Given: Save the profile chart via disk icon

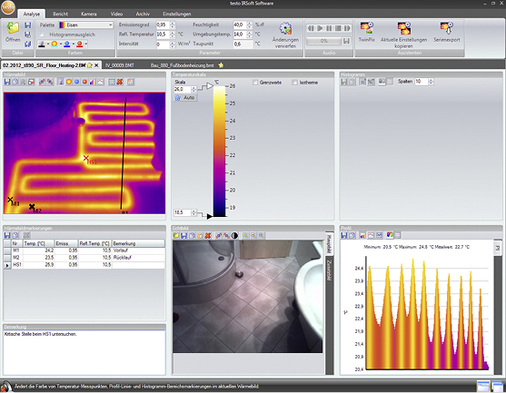Looking at the screenshot, I should tap(344, 235).
